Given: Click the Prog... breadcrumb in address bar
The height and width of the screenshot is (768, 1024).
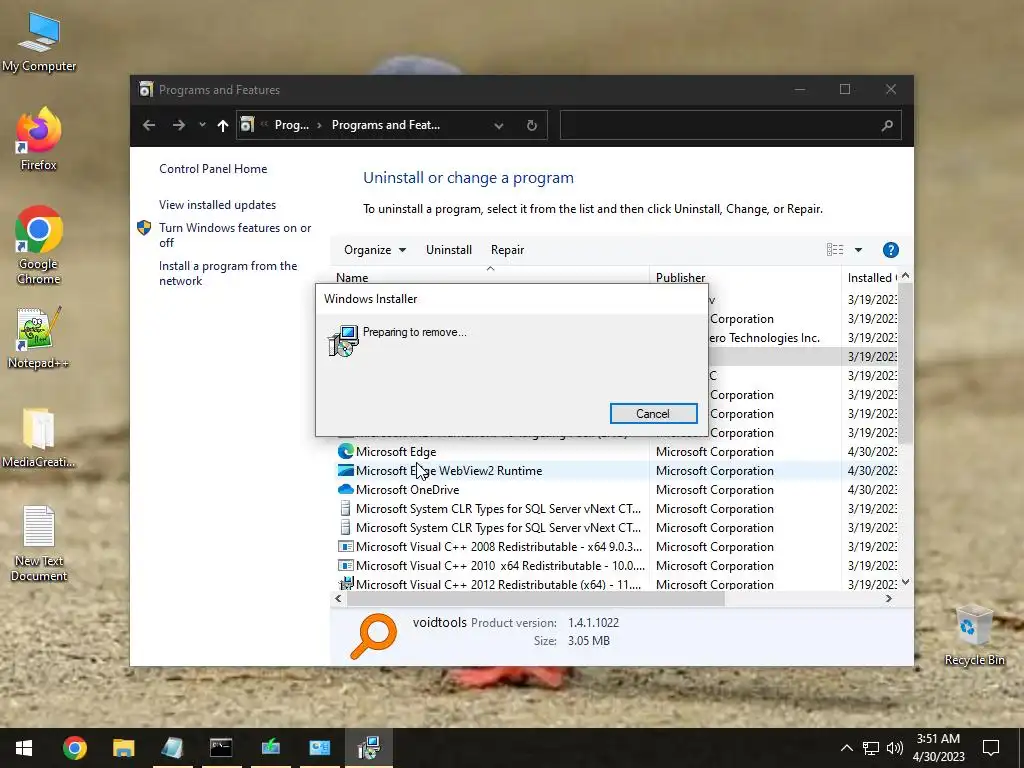Looking at the screenshot, I should (291, 125).
